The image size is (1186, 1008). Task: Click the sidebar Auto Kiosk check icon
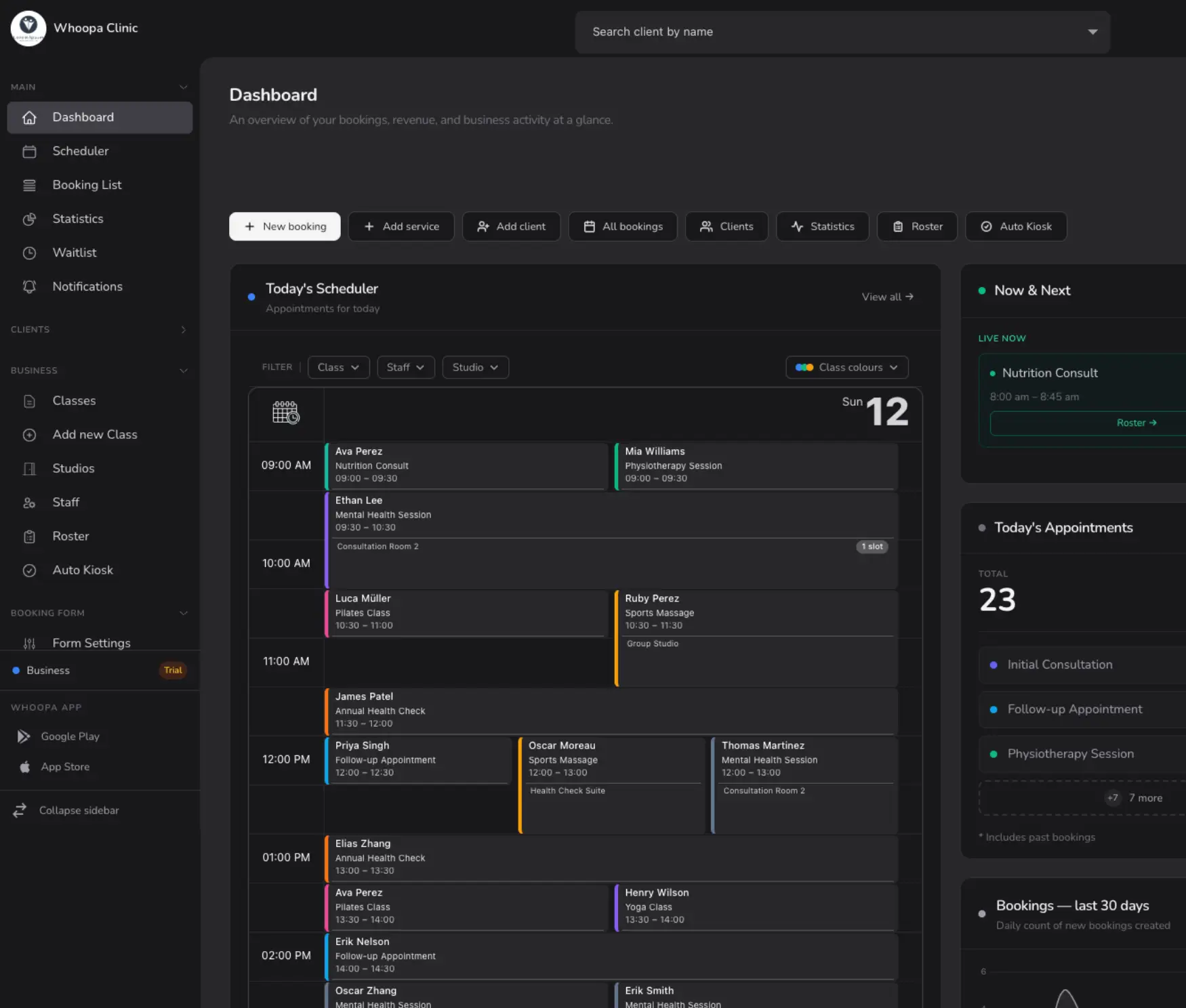(x=29, y=570)
